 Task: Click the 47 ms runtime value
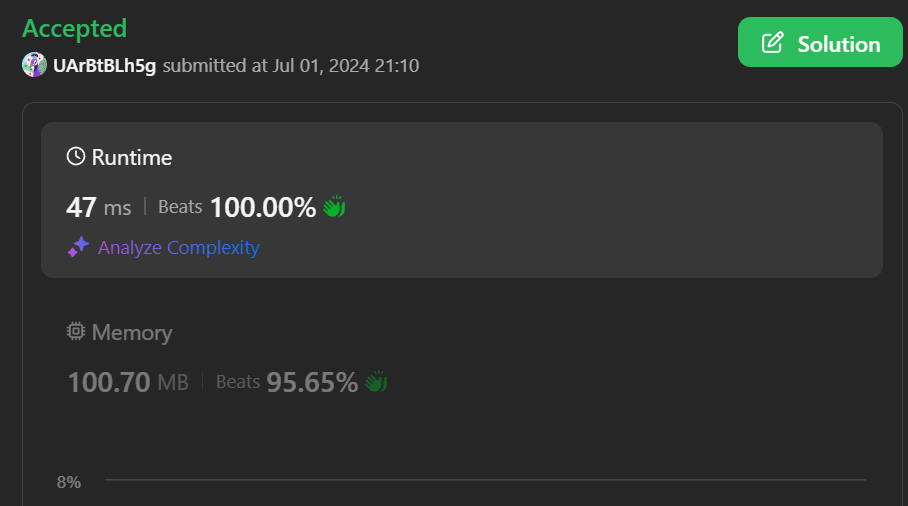coord(98,207)
